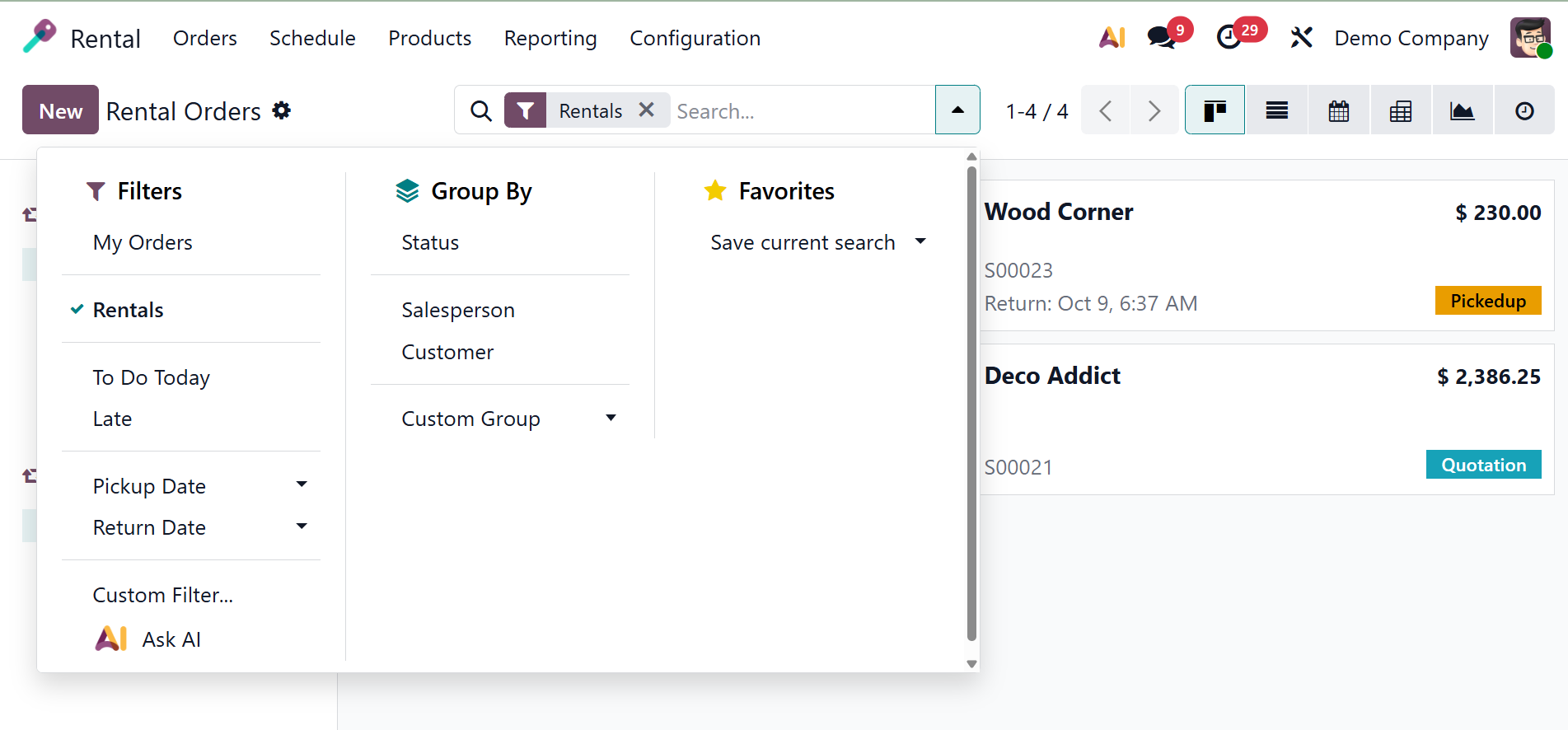Open the Reporting menu
1568x730 pixels.
point(550,38)
